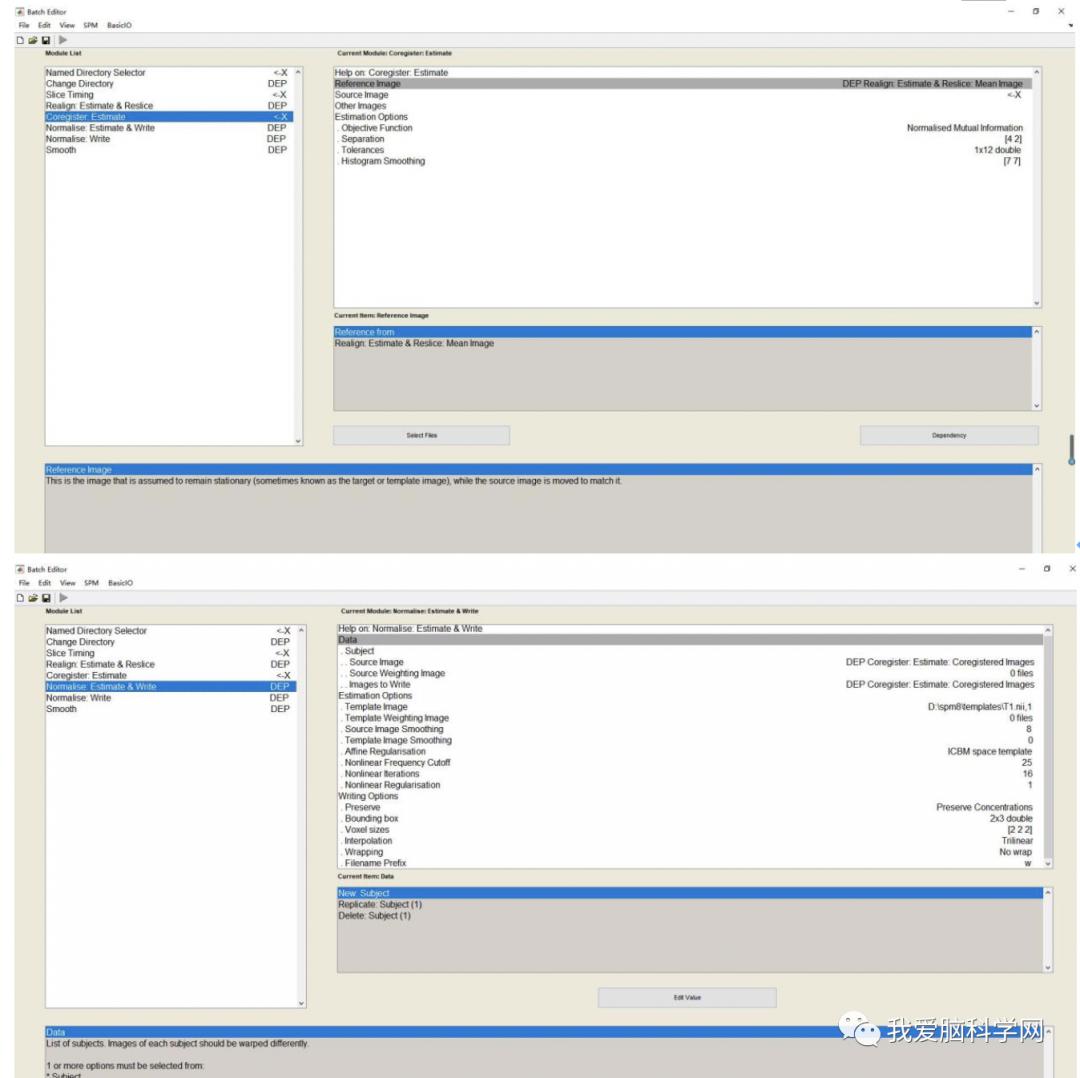This screenshot has height=1078, width=1080.
Task: Select Separation row with value [4 2]
Action: 683,138
